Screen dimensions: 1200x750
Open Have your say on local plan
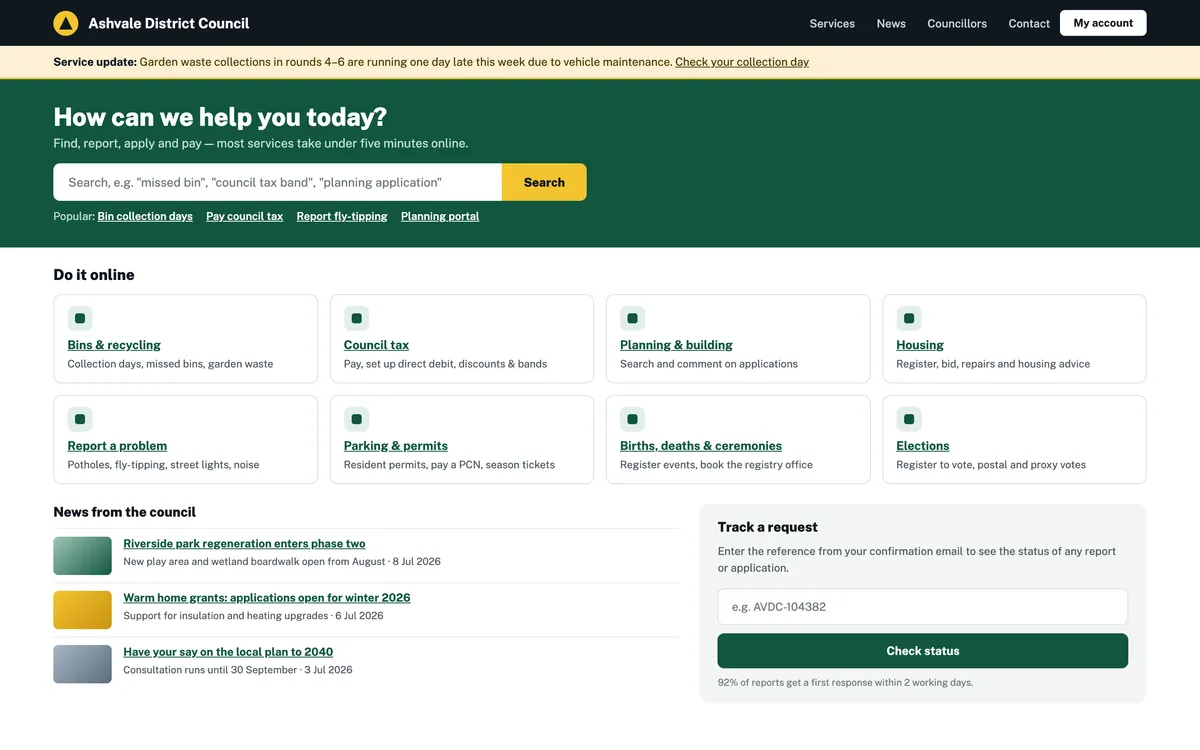click(x=228, y=652)
